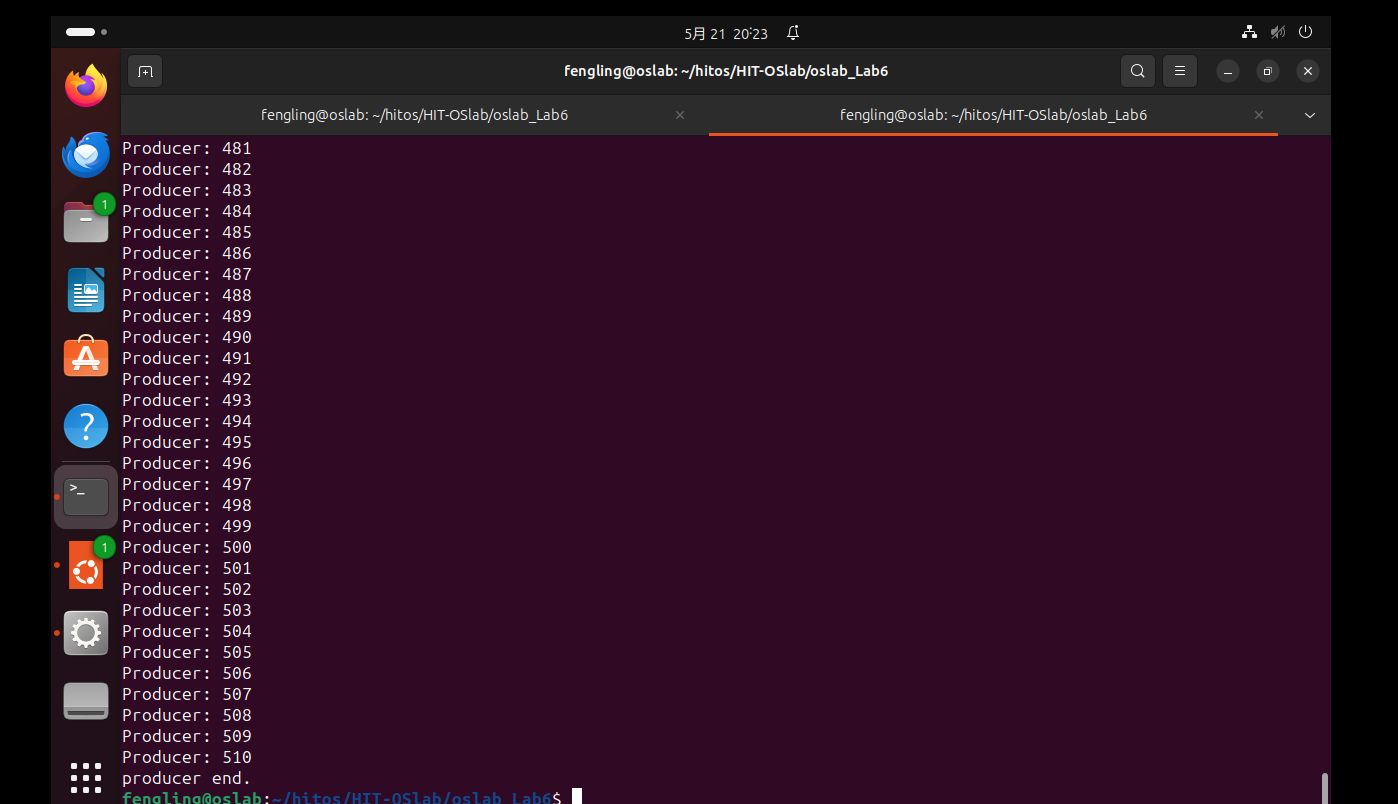The height and width of the screenshot is (804, 1398).
Task: Expand the tab list dropdown arrow
Action: [x=1310, y=115]
